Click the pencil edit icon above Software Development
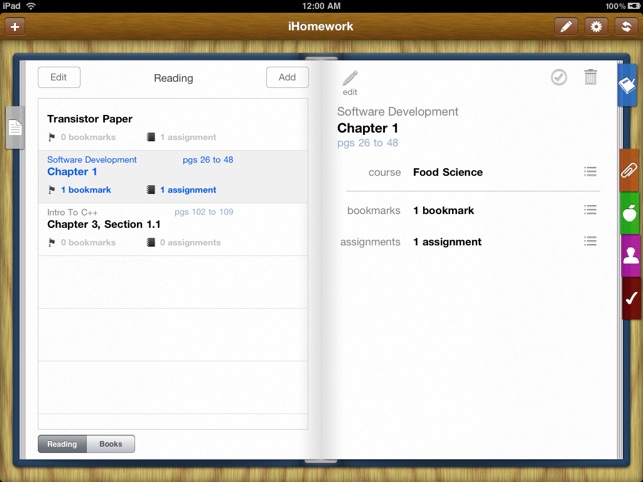Screen dimensions: 643x482 point(350,83)
